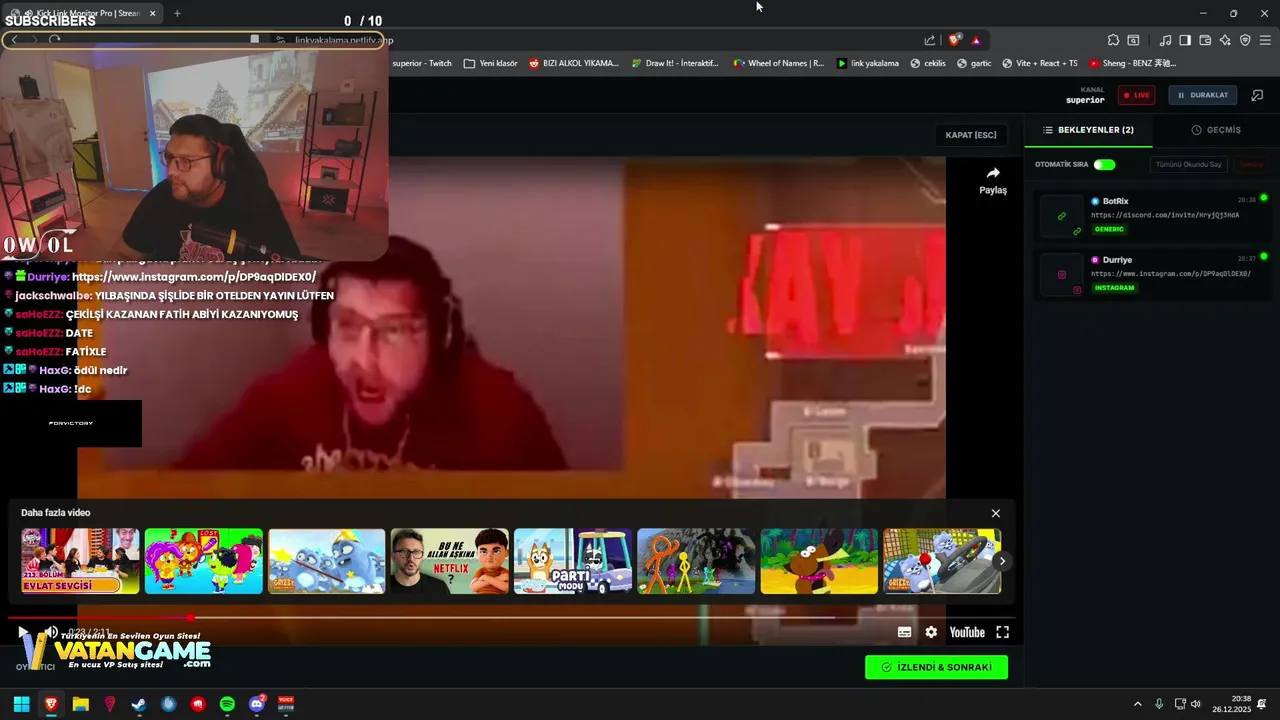Toggle subtitles in the YouTube player

click(x=904, y=632)
